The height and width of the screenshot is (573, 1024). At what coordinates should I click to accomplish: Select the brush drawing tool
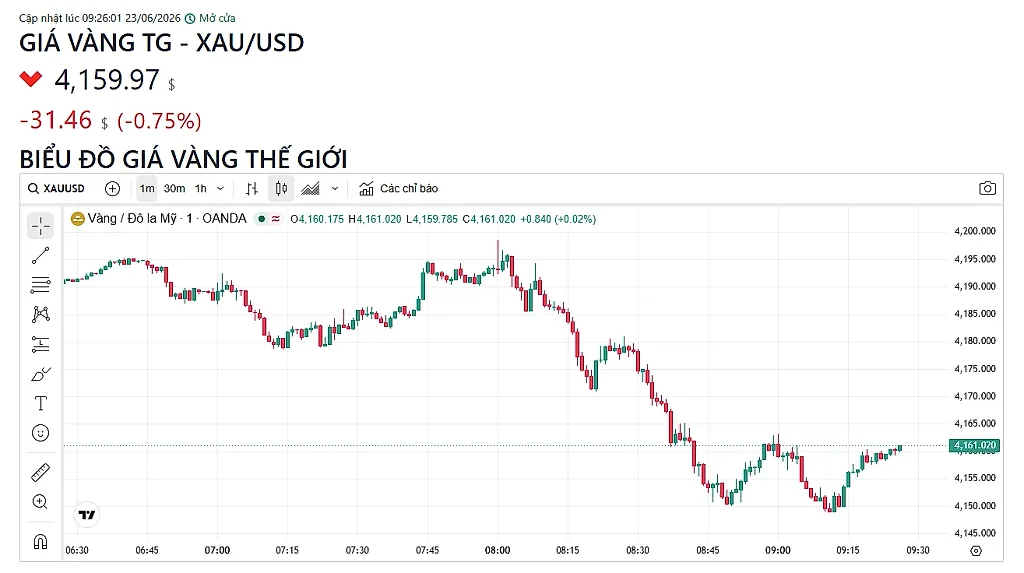[40, 374]
